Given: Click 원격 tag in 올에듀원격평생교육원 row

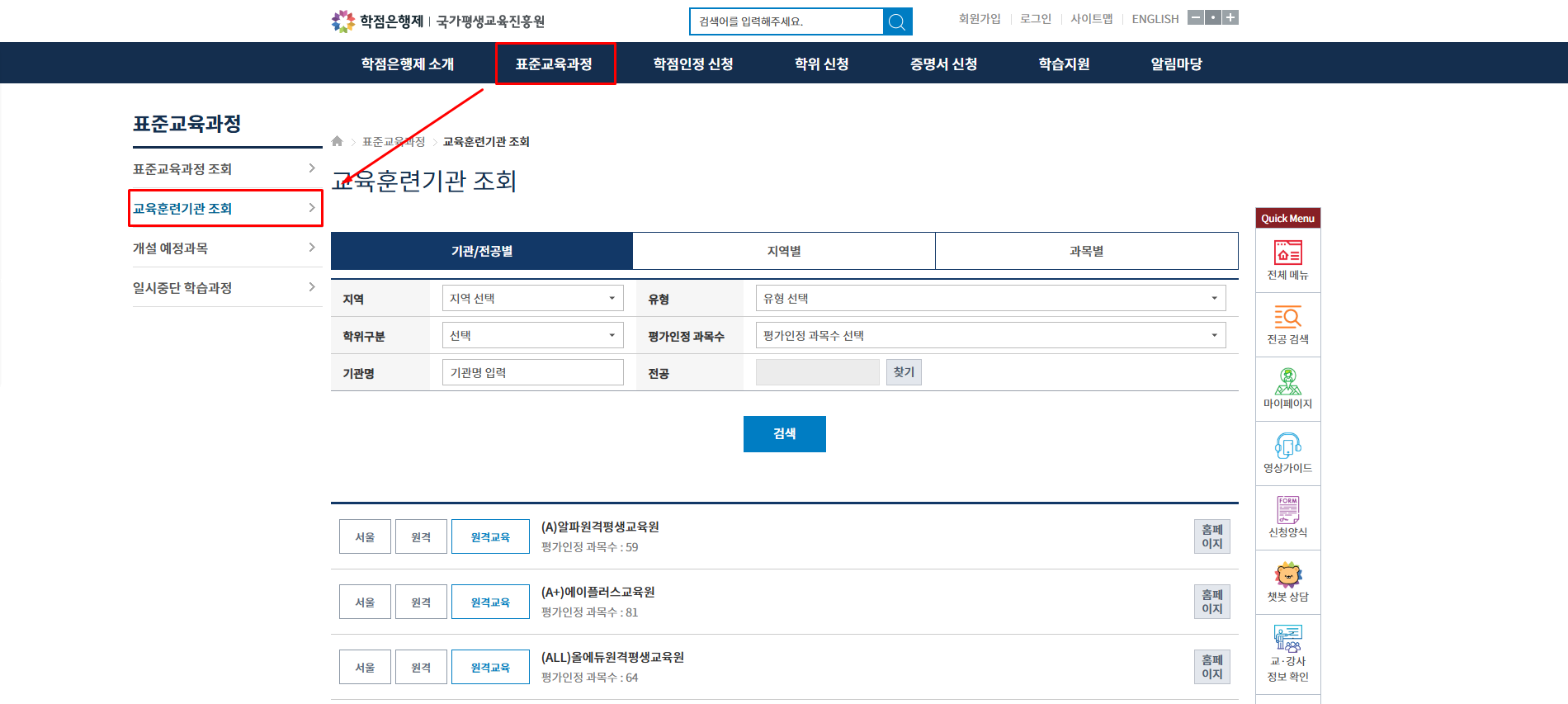Looking at the screenshot, I should click(421, 667).
